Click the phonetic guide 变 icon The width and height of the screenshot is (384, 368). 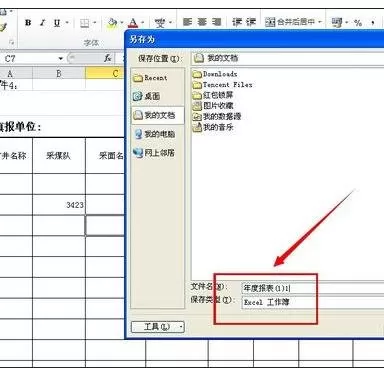160,23
